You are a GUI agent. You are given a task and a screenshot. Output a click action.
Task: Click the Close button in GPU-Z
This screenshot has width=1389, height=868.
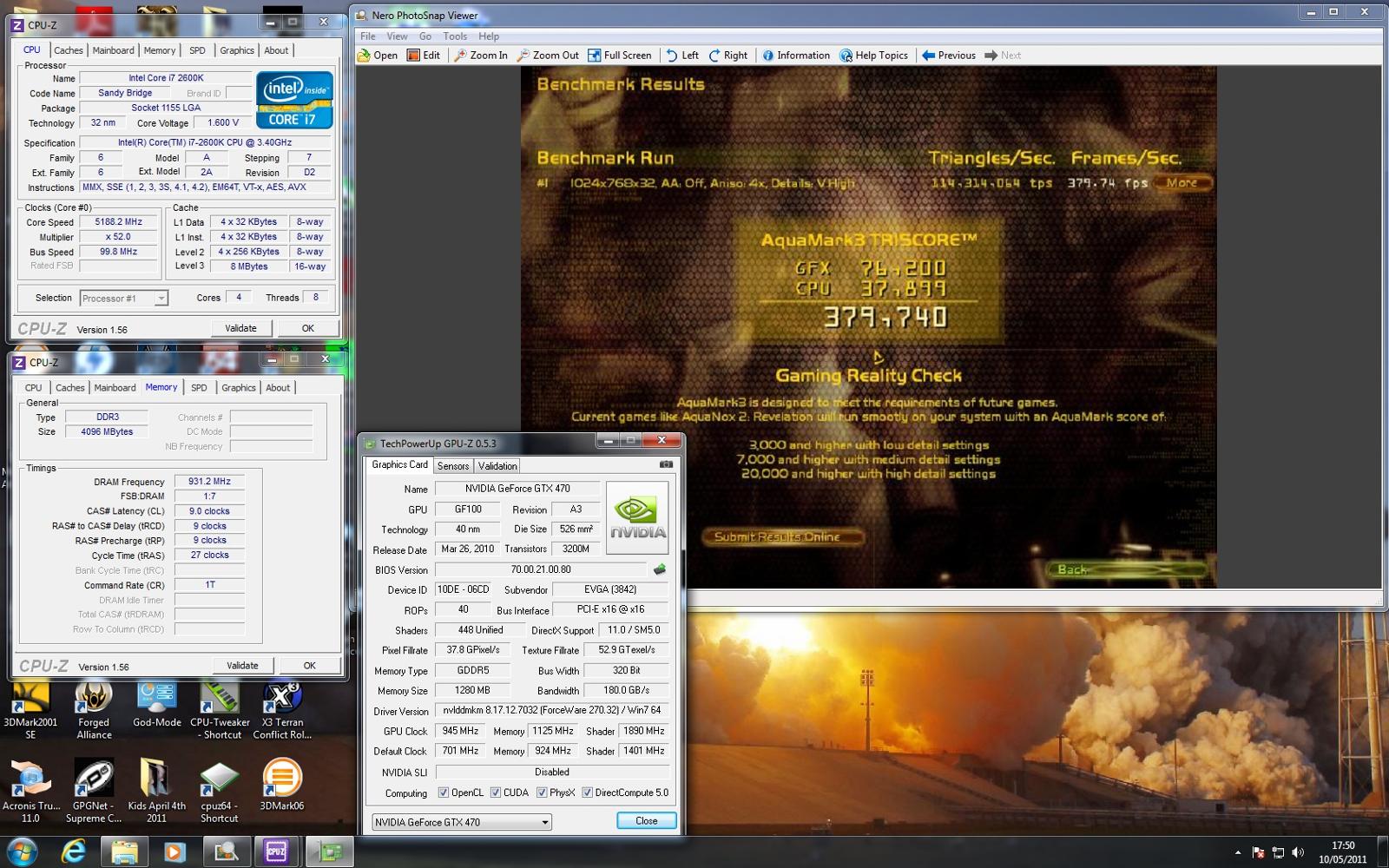647,821
